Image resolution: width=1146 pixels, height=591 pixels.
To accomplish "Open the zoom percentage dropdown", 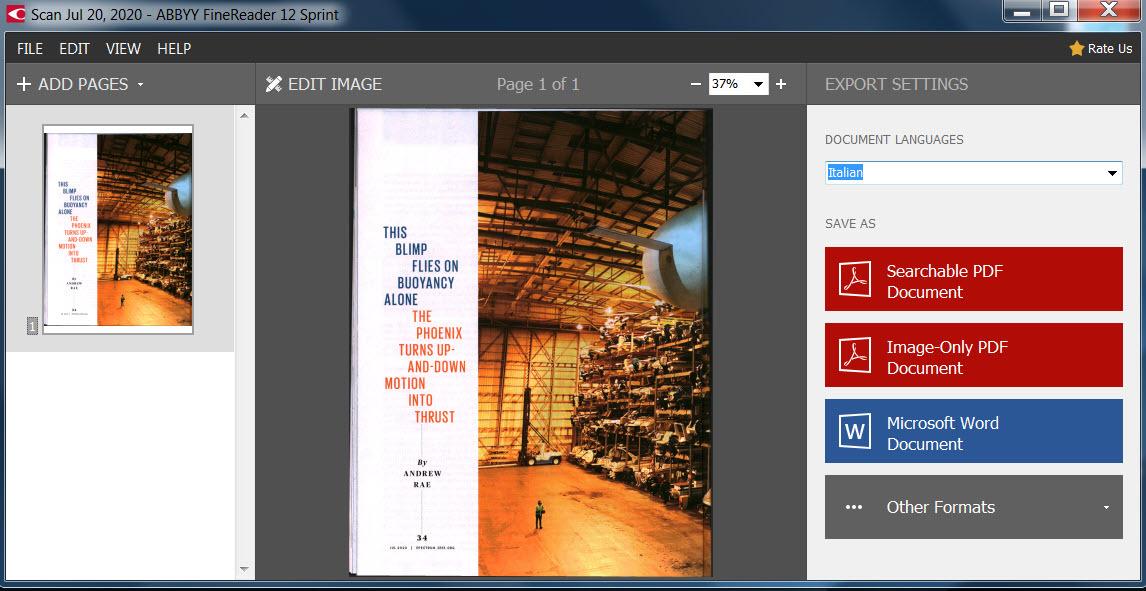I will 758,84.
